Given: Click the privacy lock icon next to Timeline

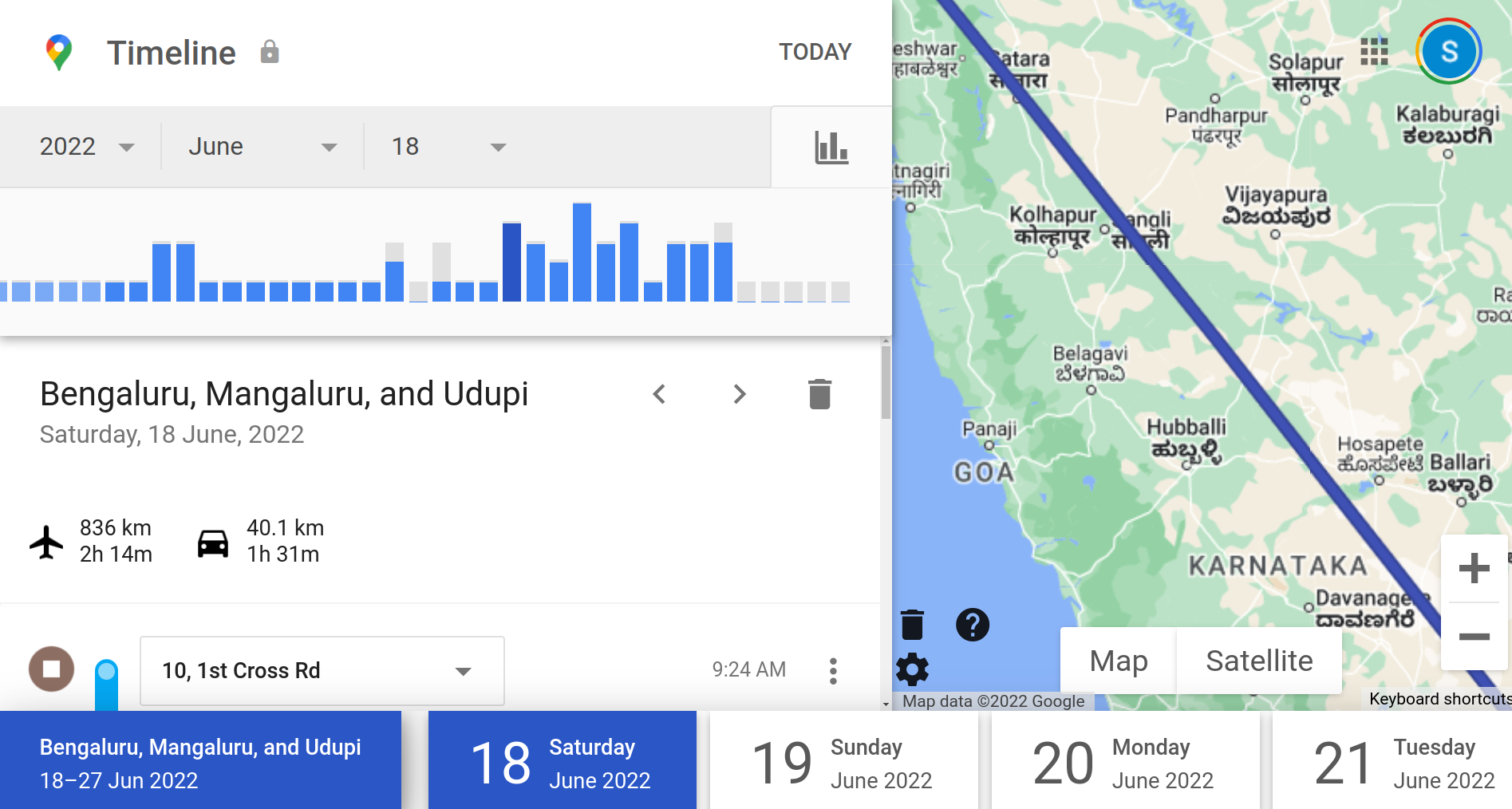Looking at the screenshot, I should coord(270,52).
